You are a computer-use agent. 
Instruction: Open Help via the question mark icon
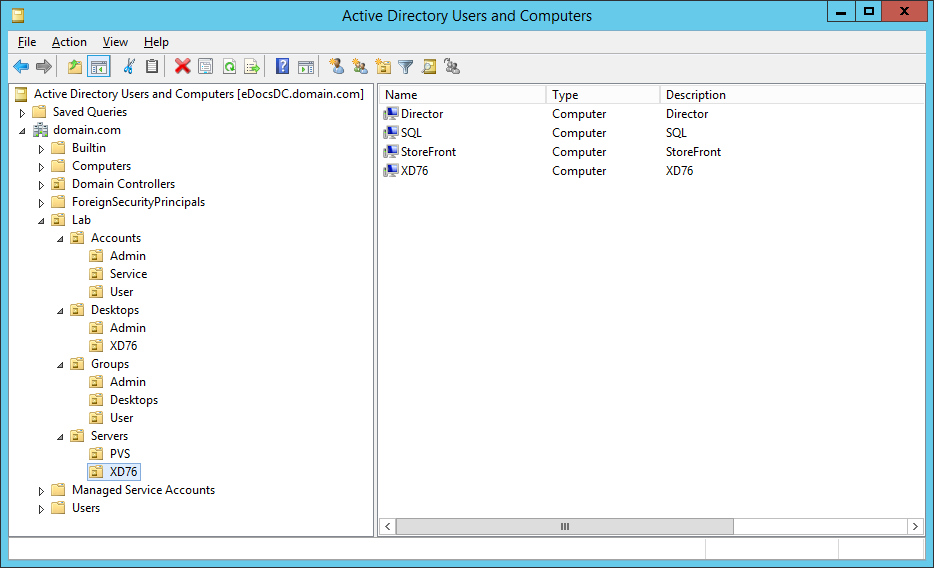point(282,67)
